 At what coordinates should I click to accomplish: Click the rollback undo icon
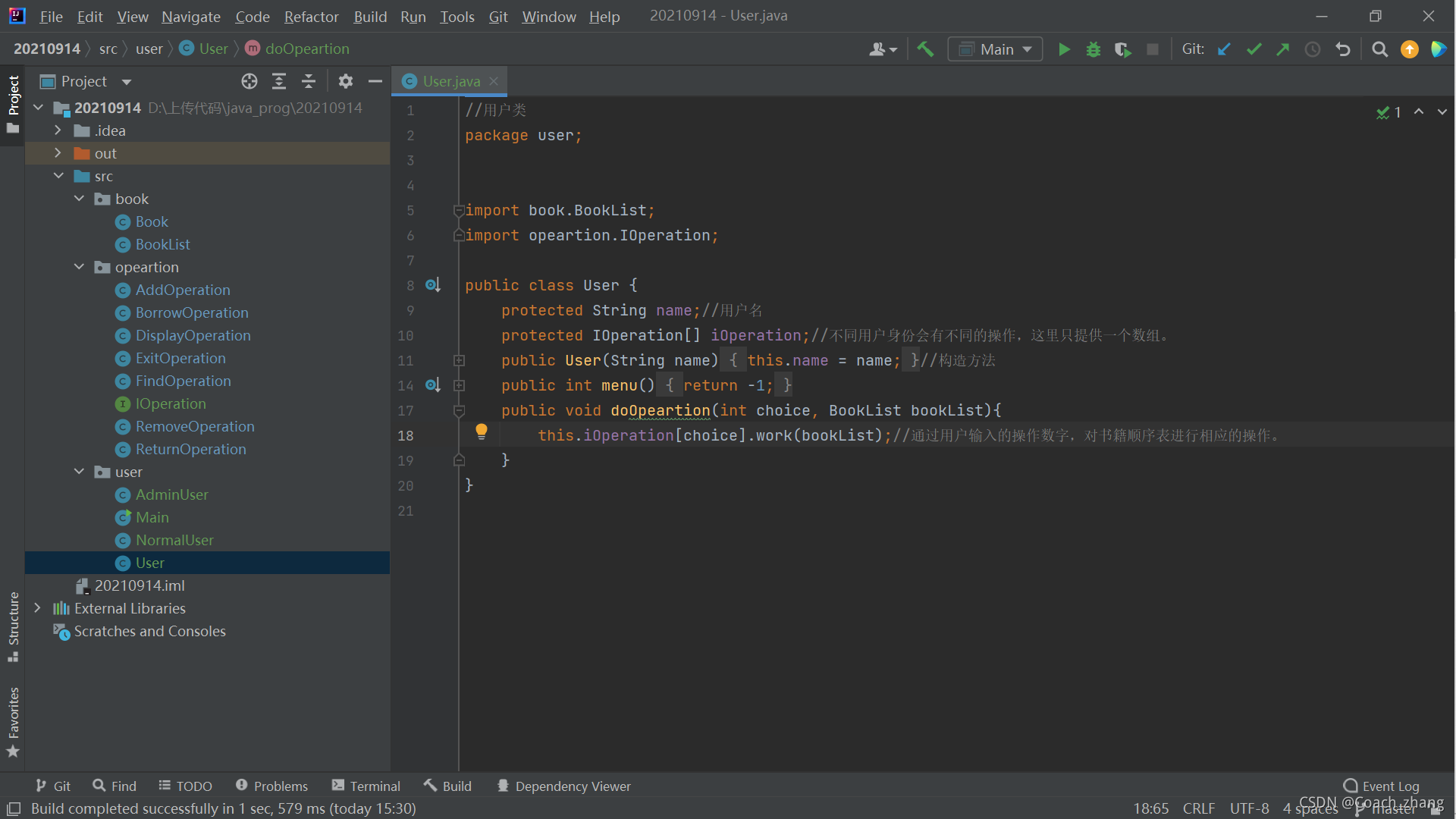(x=1343, y=49)
